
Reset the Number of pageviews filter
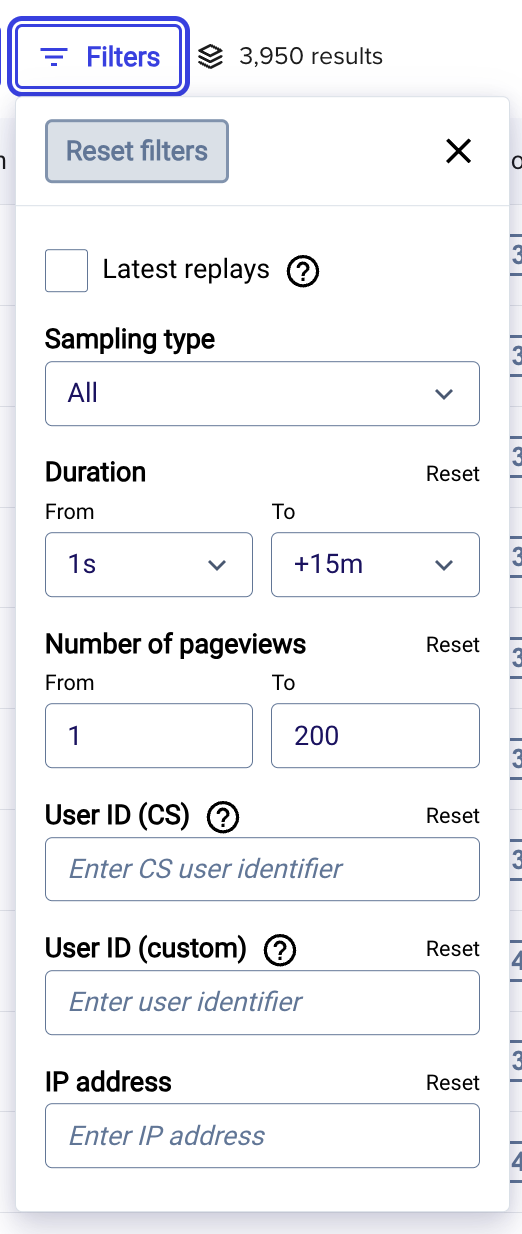[453, 645]
